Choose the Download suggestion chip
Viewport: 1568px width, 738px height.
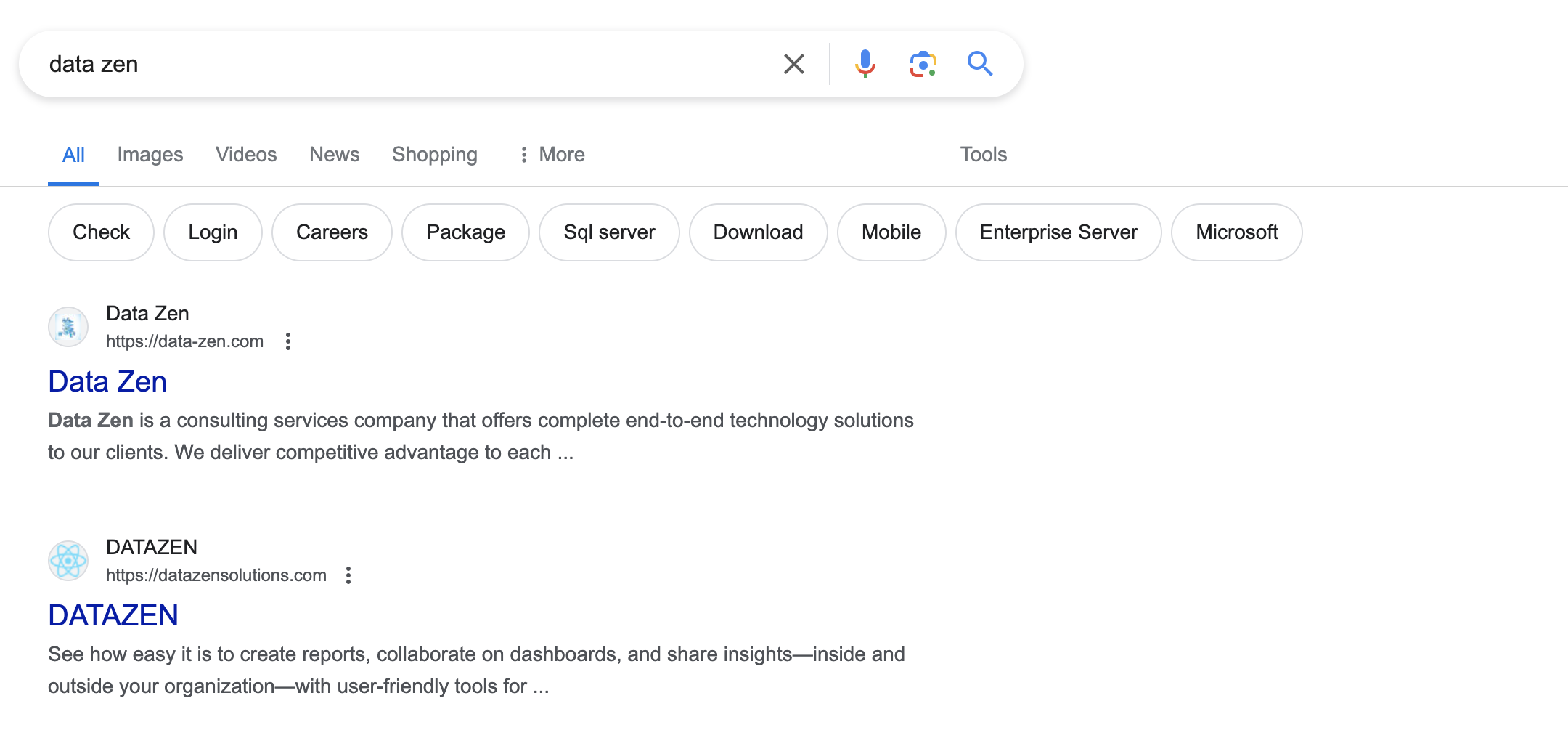click(758, 232)
